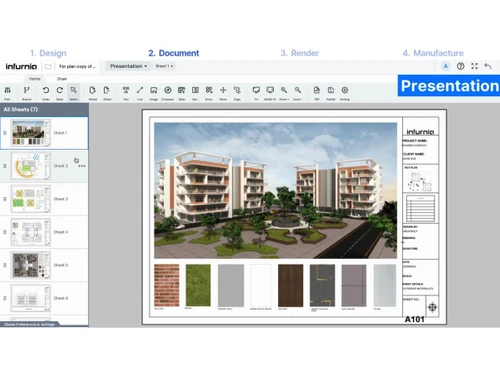The width and height of the screenshot is (500, 375).
Task: Select the dark road material swatch
Action: click(x=322, y=285)
